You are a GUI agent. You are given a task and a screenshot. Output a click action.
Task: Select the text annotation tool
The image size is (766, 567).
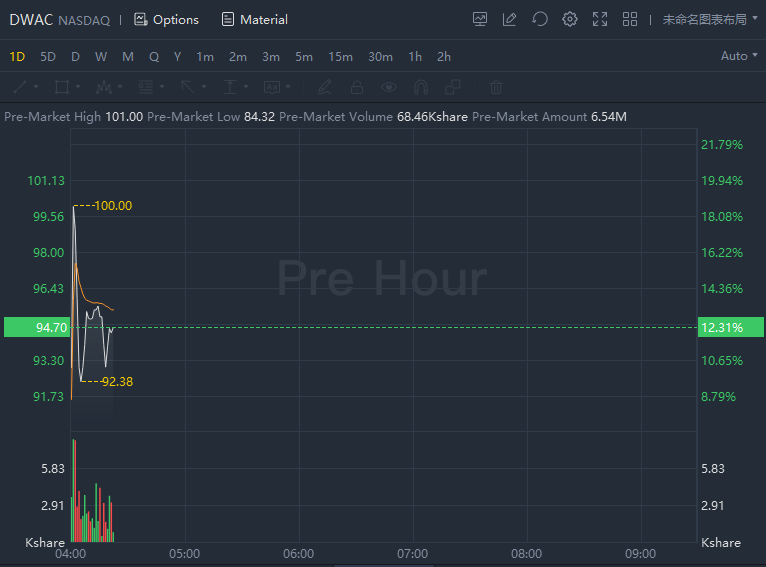(272, 87)
